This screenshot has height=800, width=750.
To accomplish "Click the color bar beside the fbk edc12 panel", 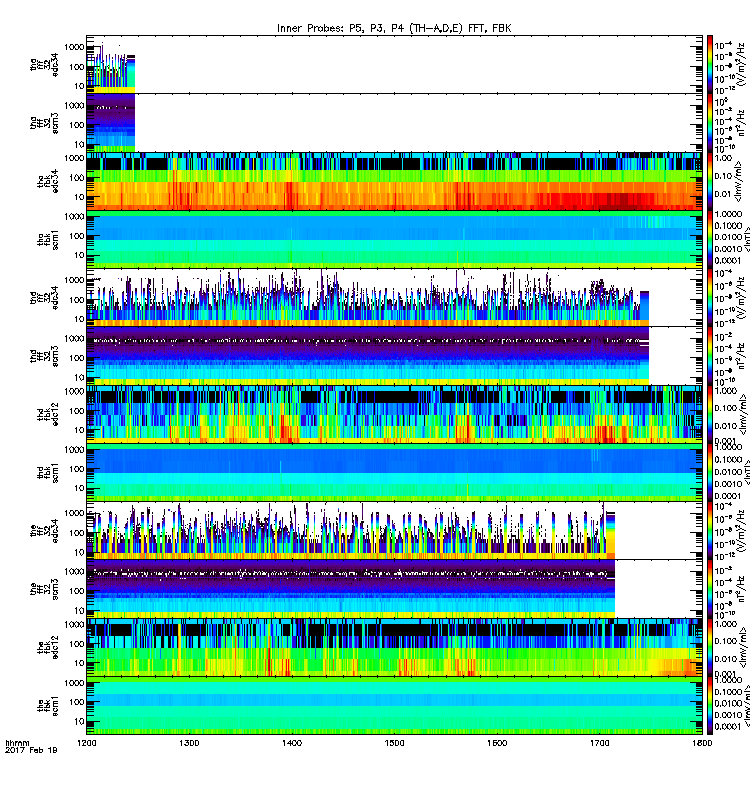I will 710,647.
